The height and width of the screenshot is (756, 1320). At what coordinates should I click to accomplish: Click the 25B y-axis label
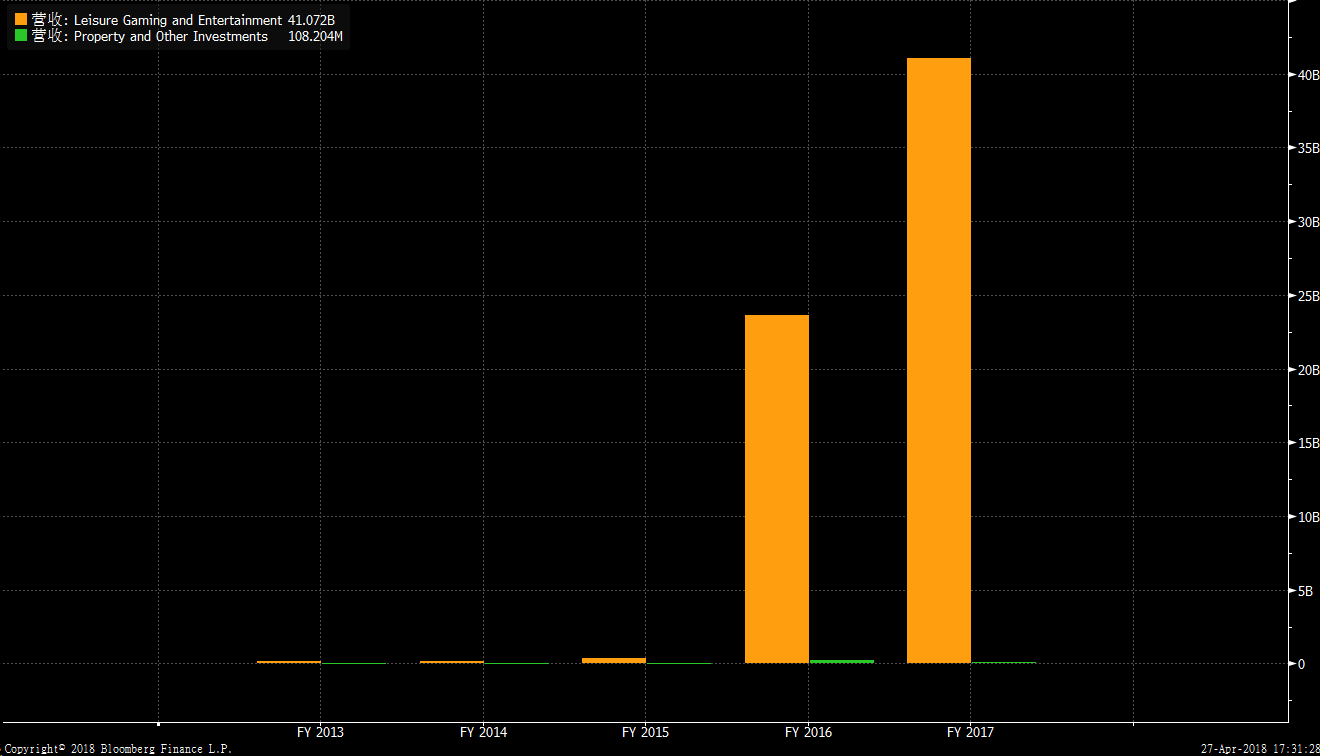click(x=1308, y=296)
